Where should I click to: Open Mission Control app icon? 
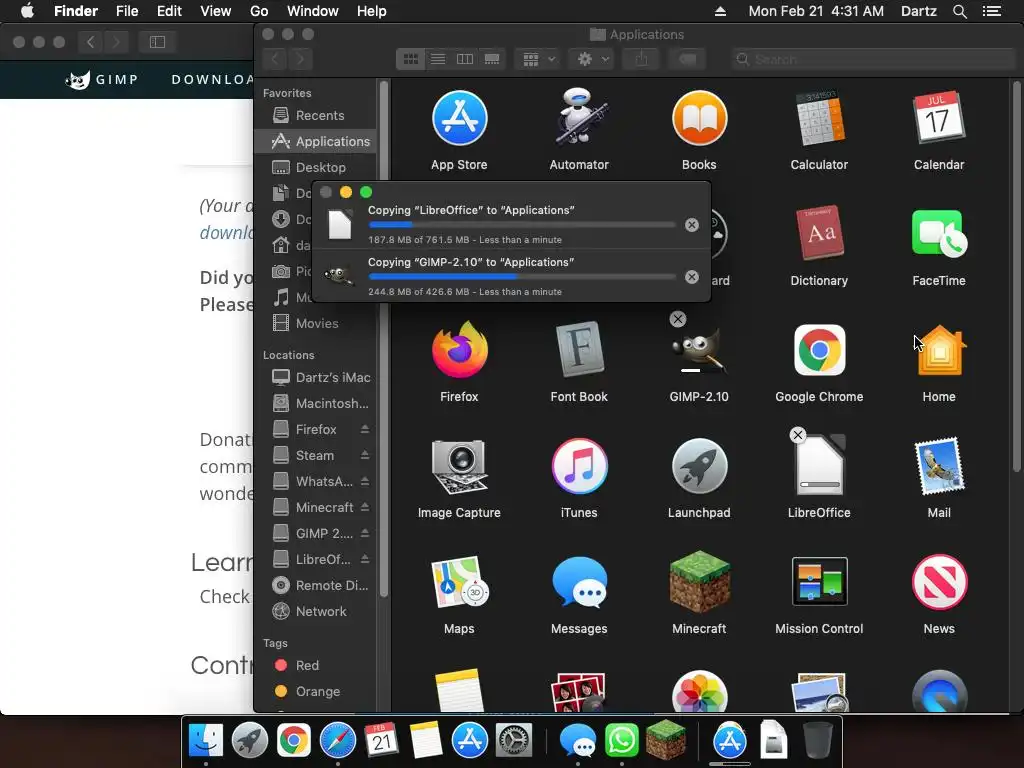pos(819,582)
